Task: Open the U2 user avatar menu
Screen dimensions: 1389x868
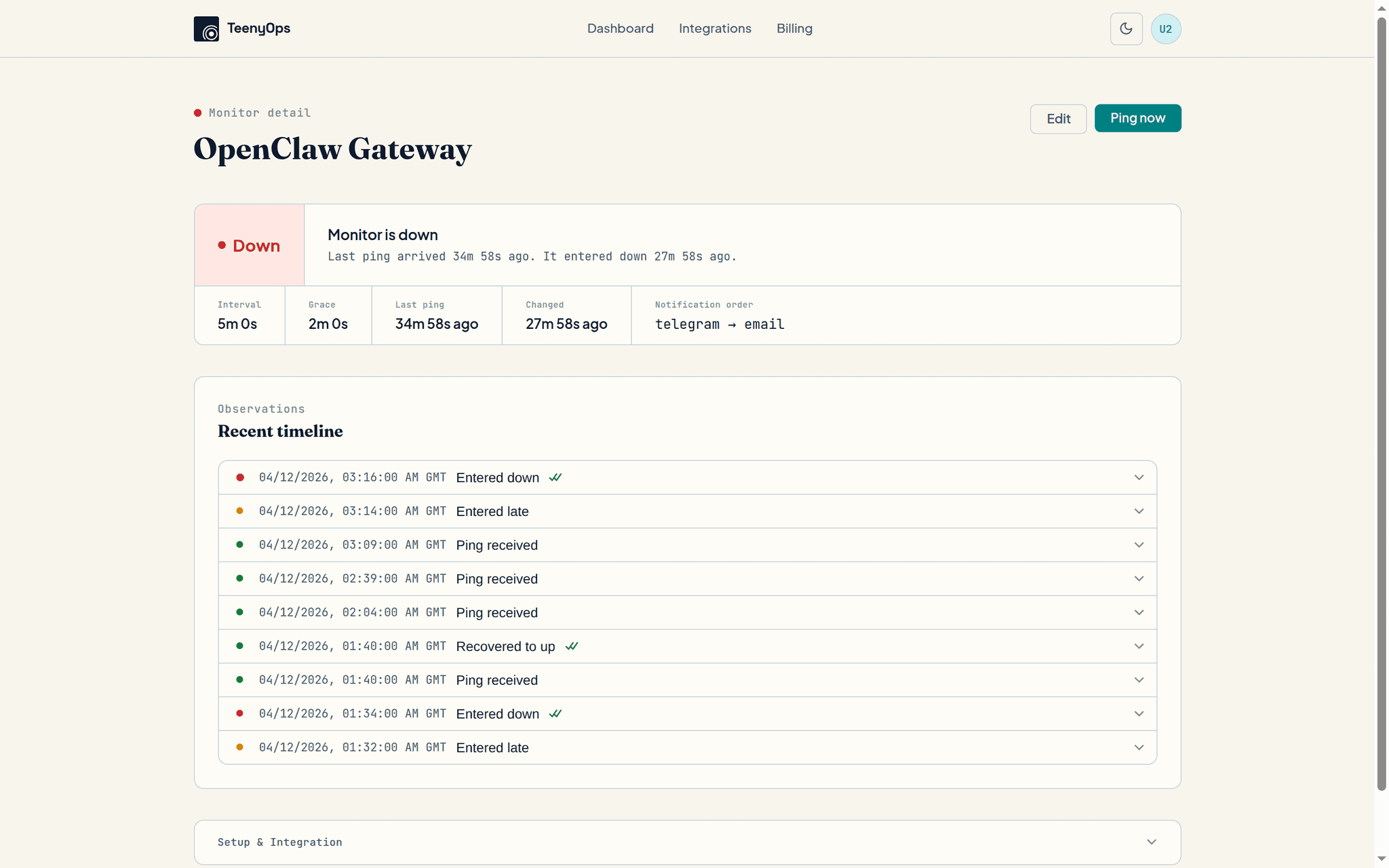Action: (1165, 29)
